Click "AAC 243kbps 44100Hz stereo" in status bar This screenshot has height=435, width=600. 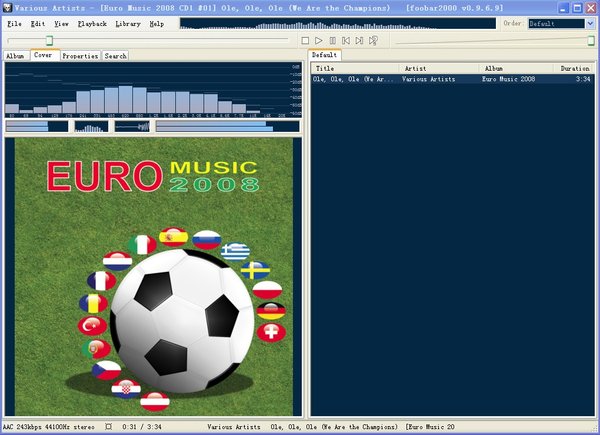click(49, 427)
